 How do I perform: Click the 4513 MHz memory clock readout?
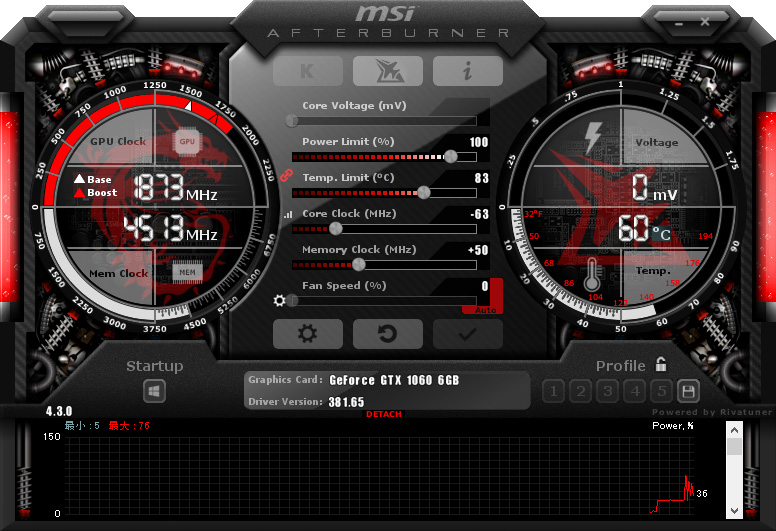170,228
